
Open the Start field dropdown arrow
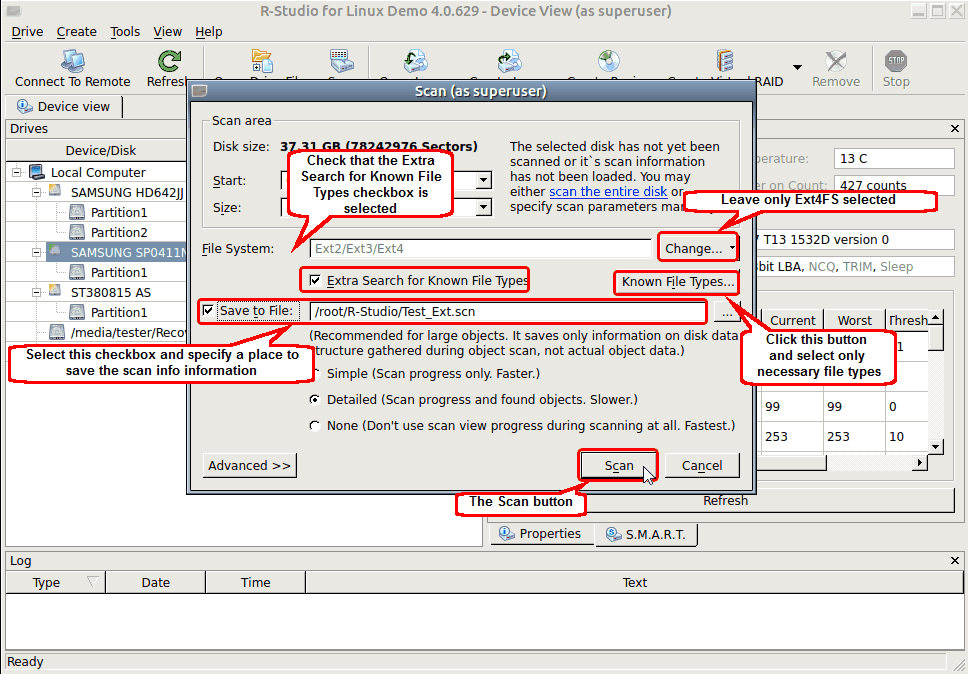[x=483, y=180]
